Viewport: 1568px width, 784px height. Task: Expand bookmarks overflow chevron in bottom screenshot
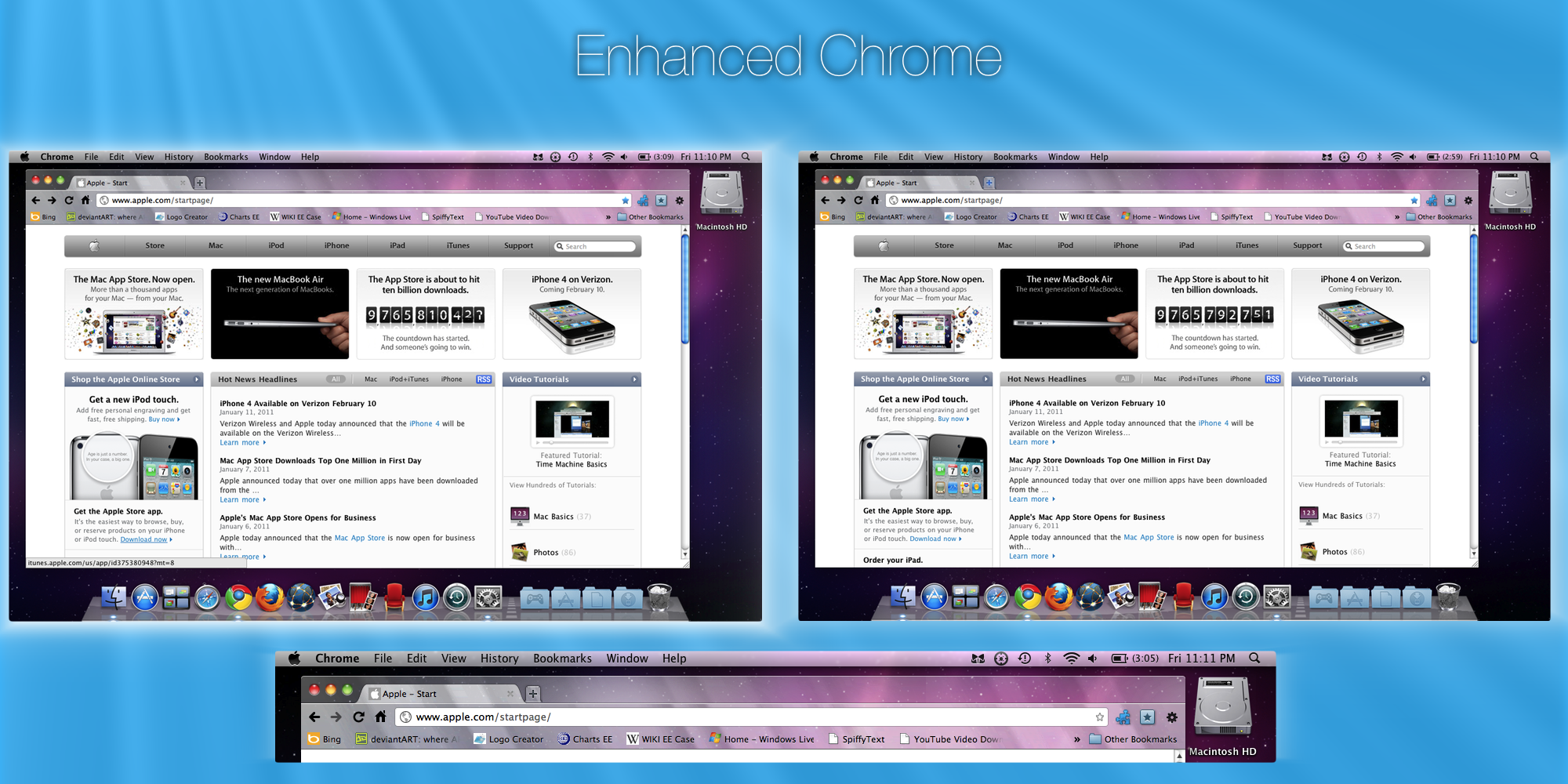point(1076,739)
